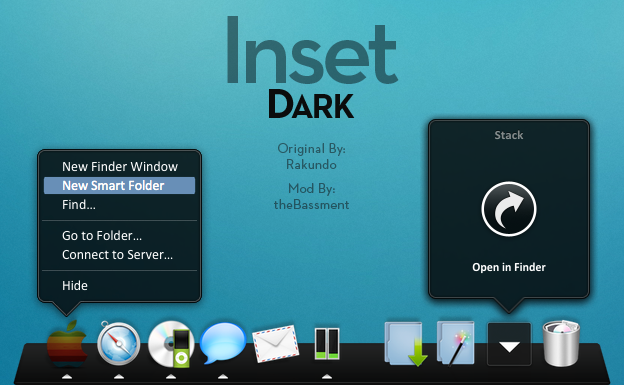Open Downloads folder with green arrow
Viewport: 624px width, 385px height.
[x=406, y=344]
